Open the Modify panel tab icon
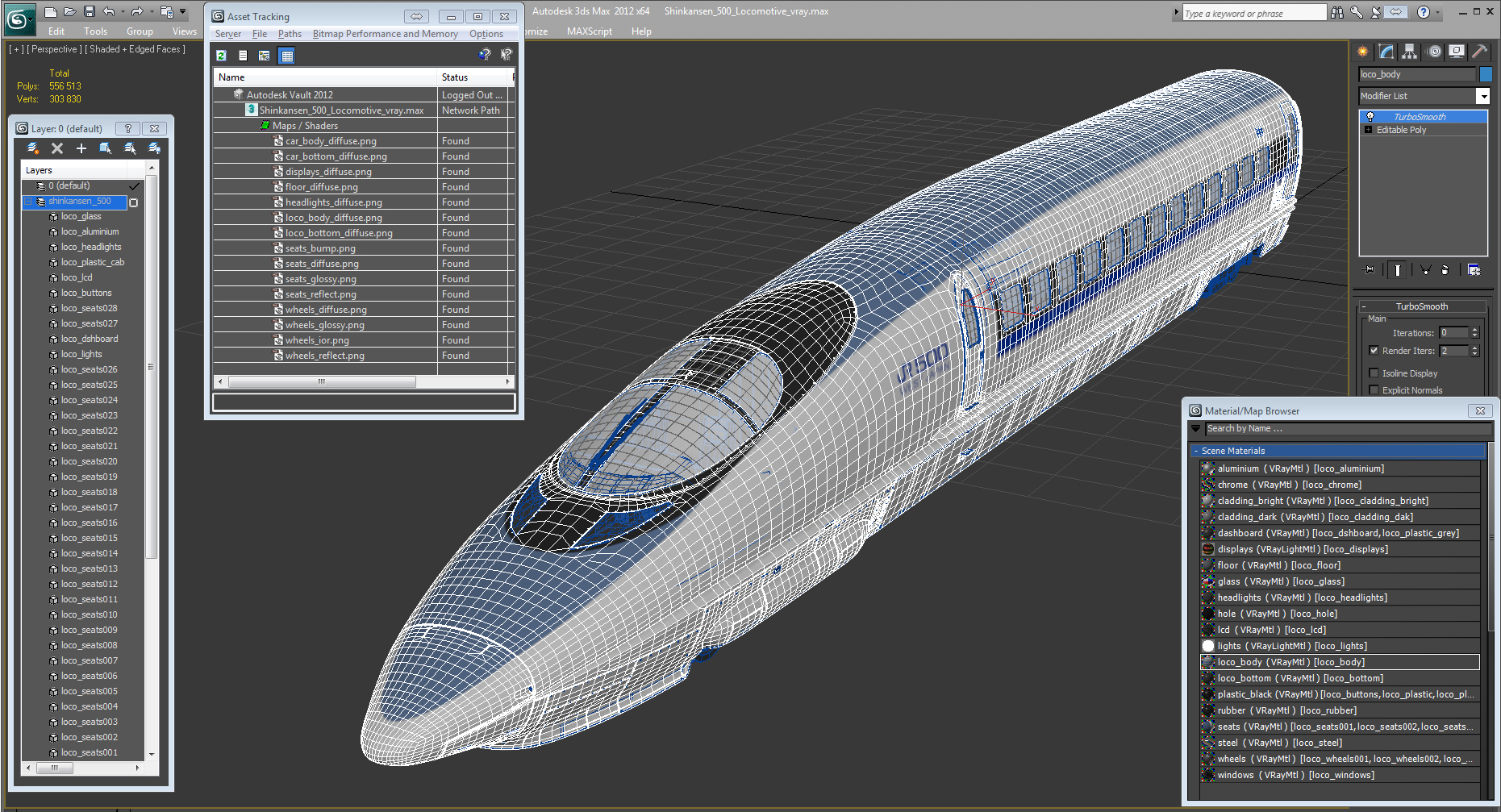Viewport: 1501px width, 812px height. click(x=1386, y=52)
